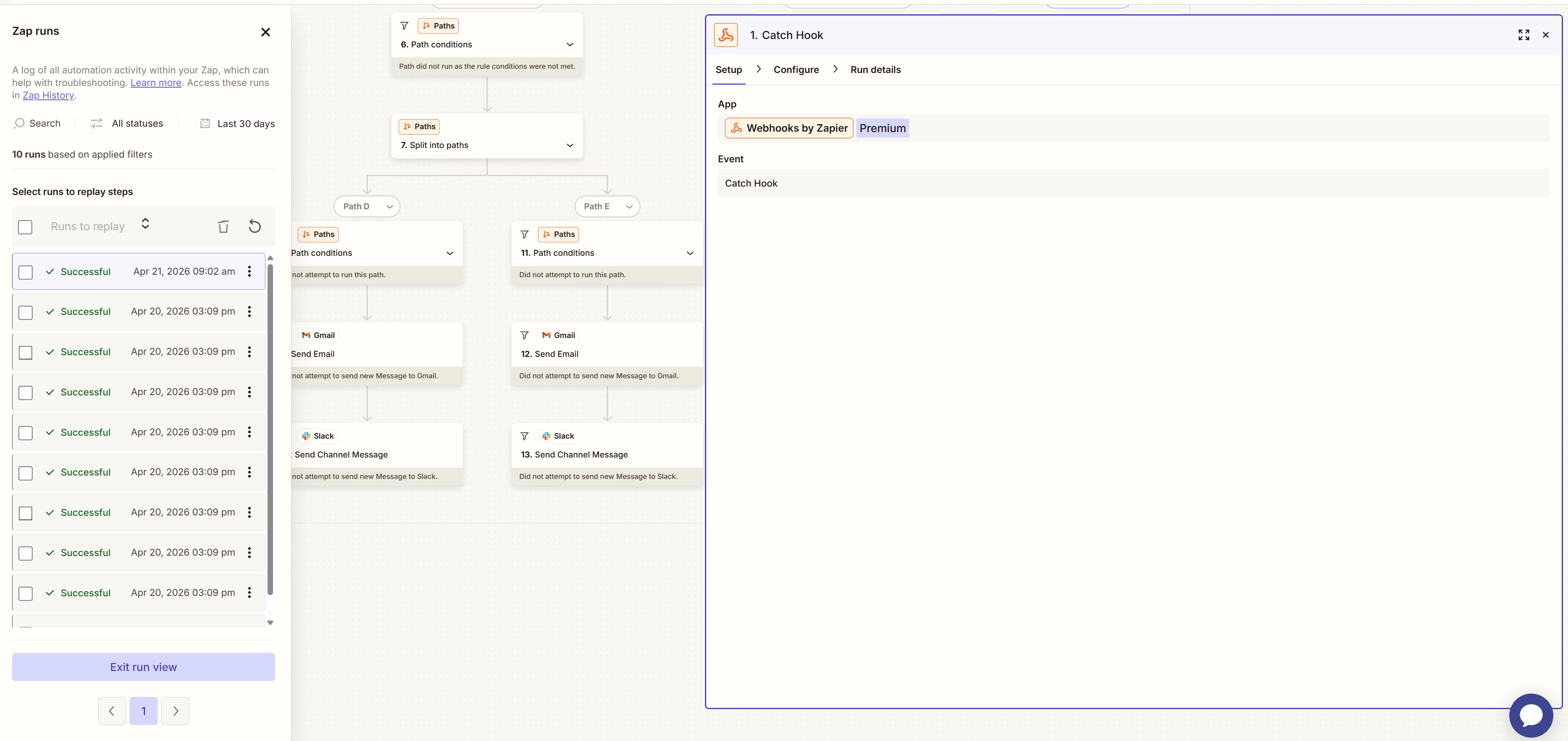Click the filter icon on step 13 Slack

pos(524,436)
